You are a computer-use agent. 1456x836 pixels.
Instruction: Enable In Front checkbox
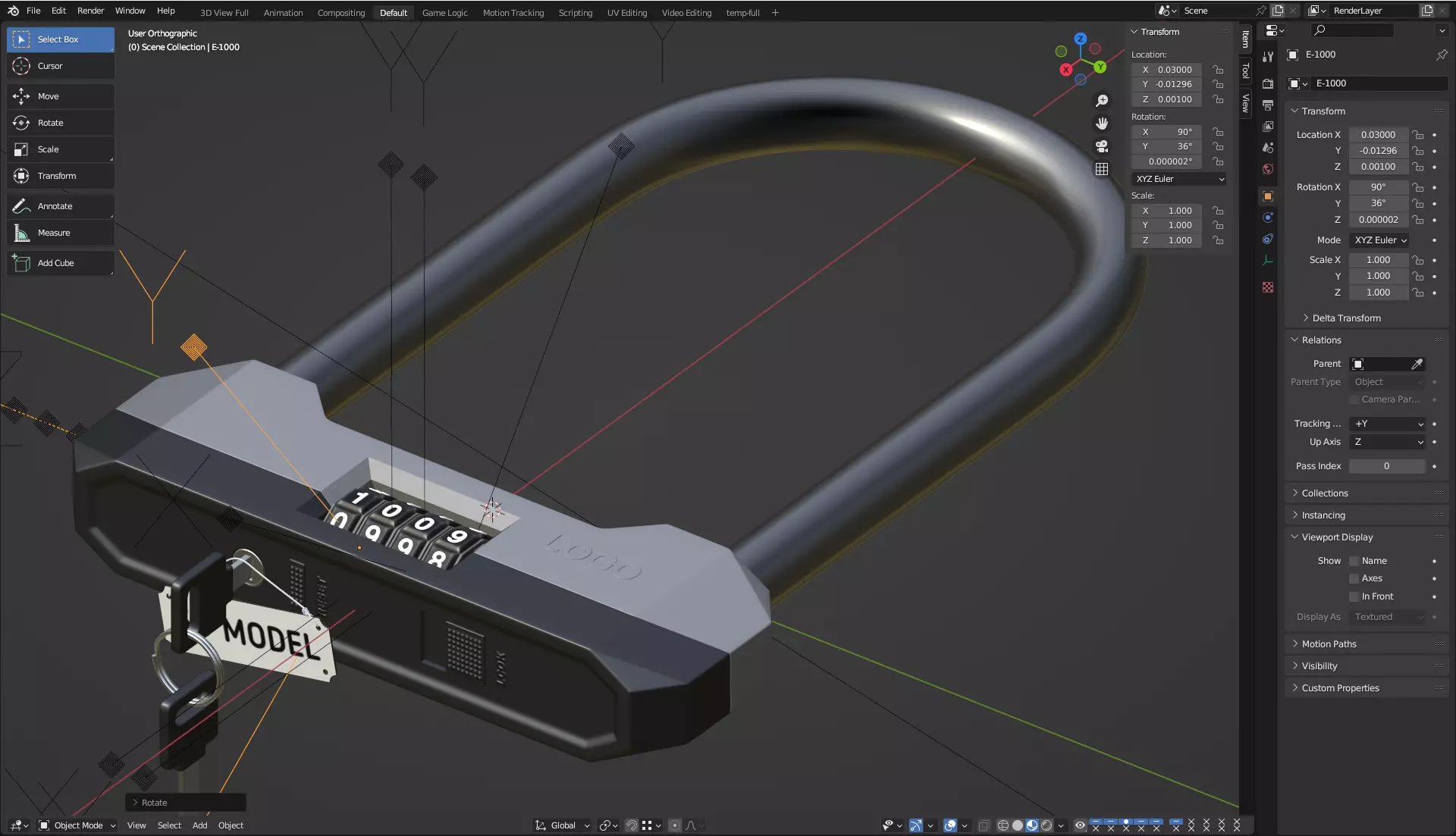point(1354,596)
